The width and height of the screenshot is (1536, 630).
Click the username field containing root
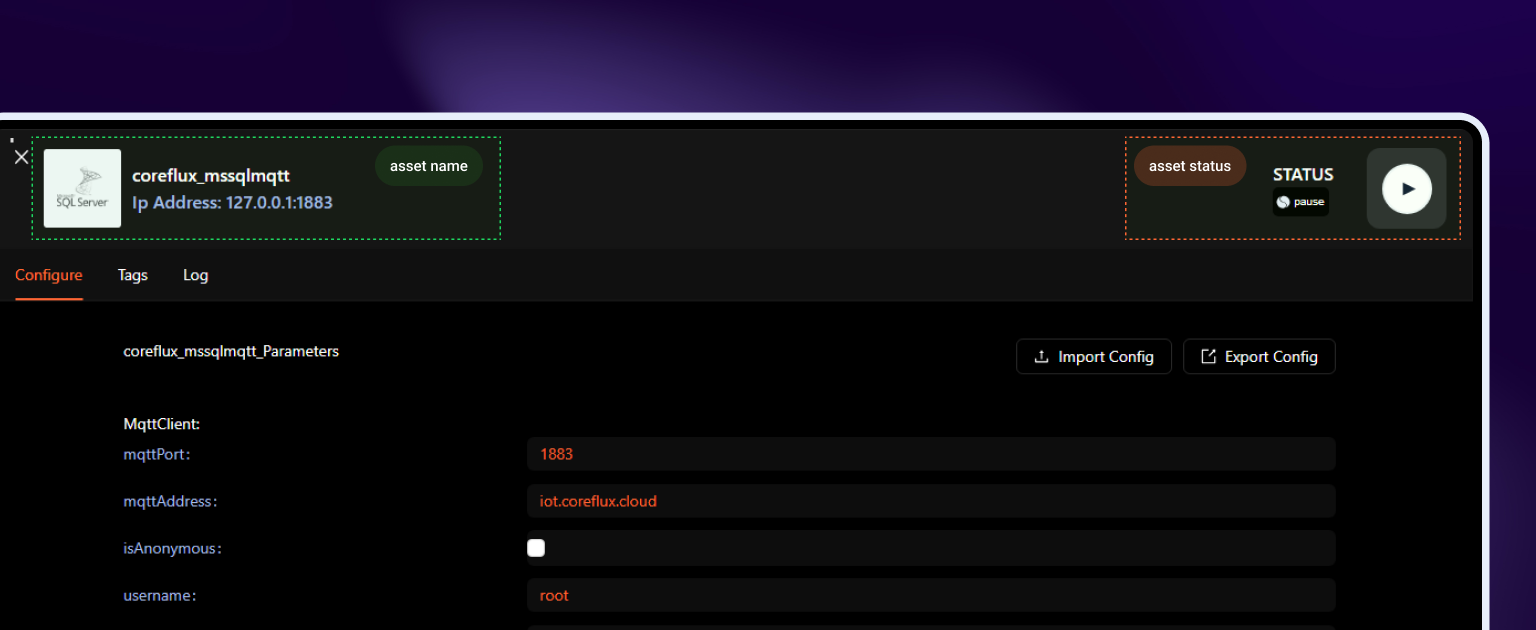click(930, 595)
